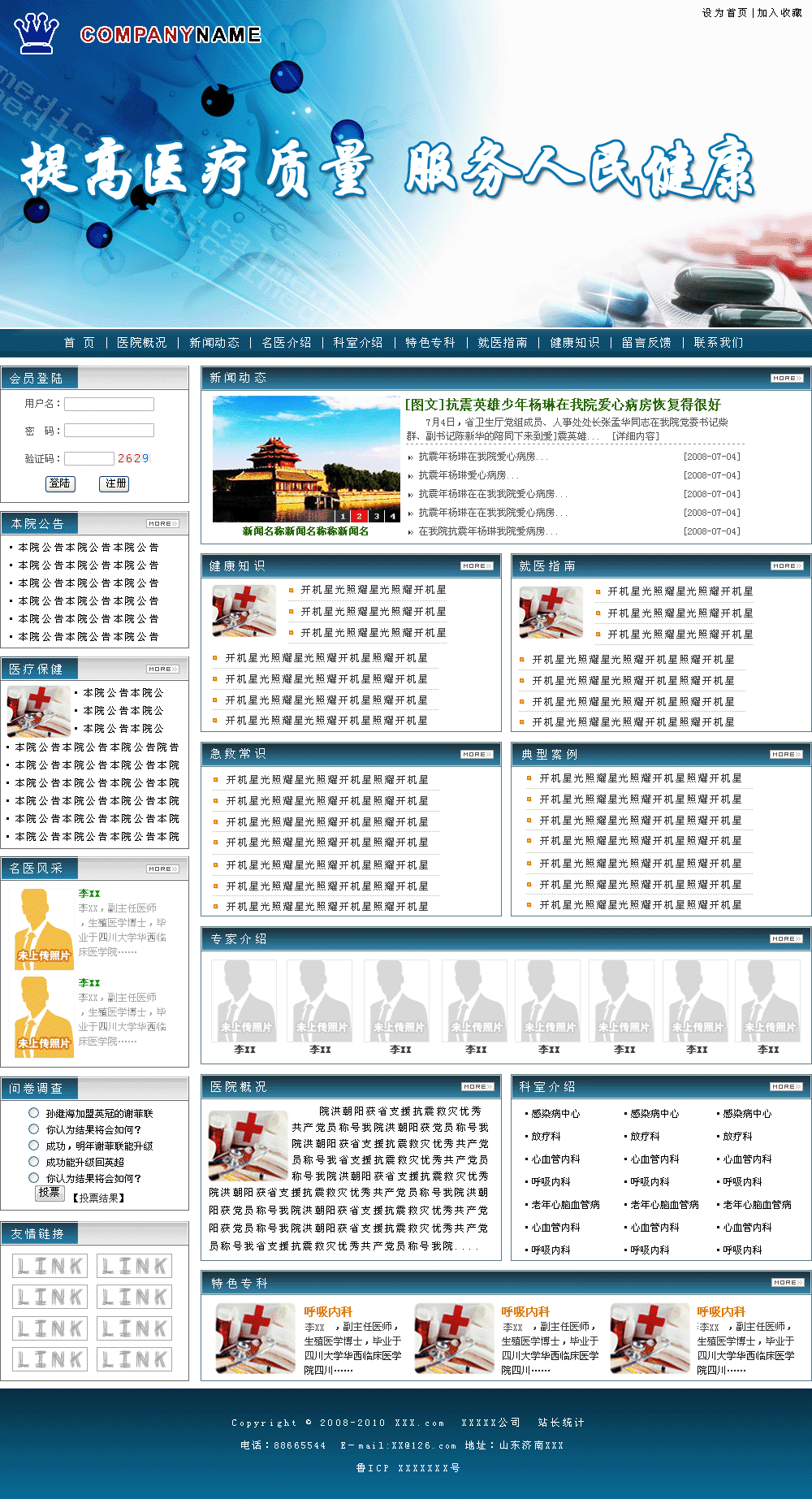812x1499 pixels.
Task: Click the MORE icon in 新闻动态 header
Action: coord(786,378)
